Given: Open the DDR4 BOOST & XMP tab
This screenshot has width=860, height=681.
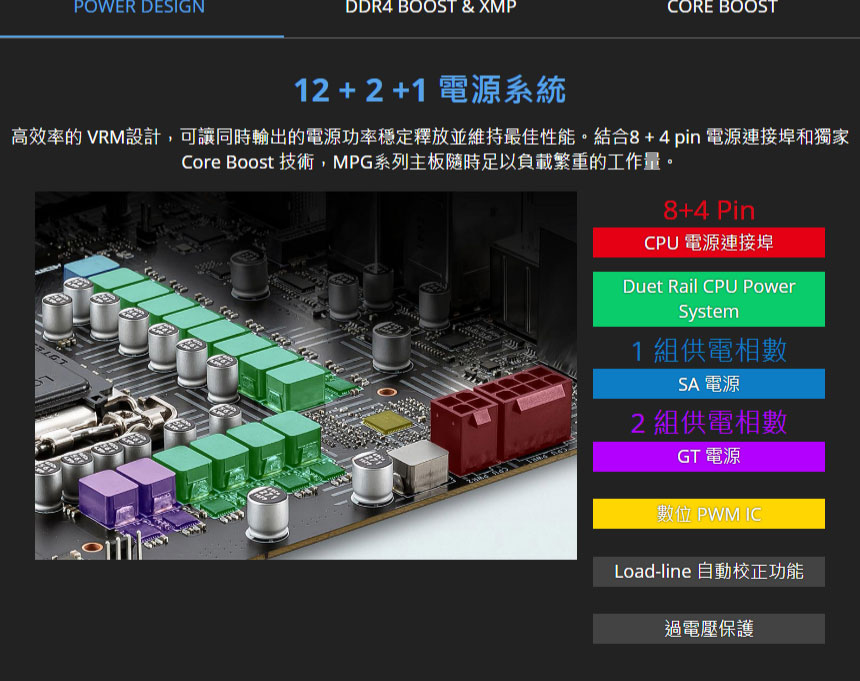Looking at the screenshot, I should click(431, 8).
